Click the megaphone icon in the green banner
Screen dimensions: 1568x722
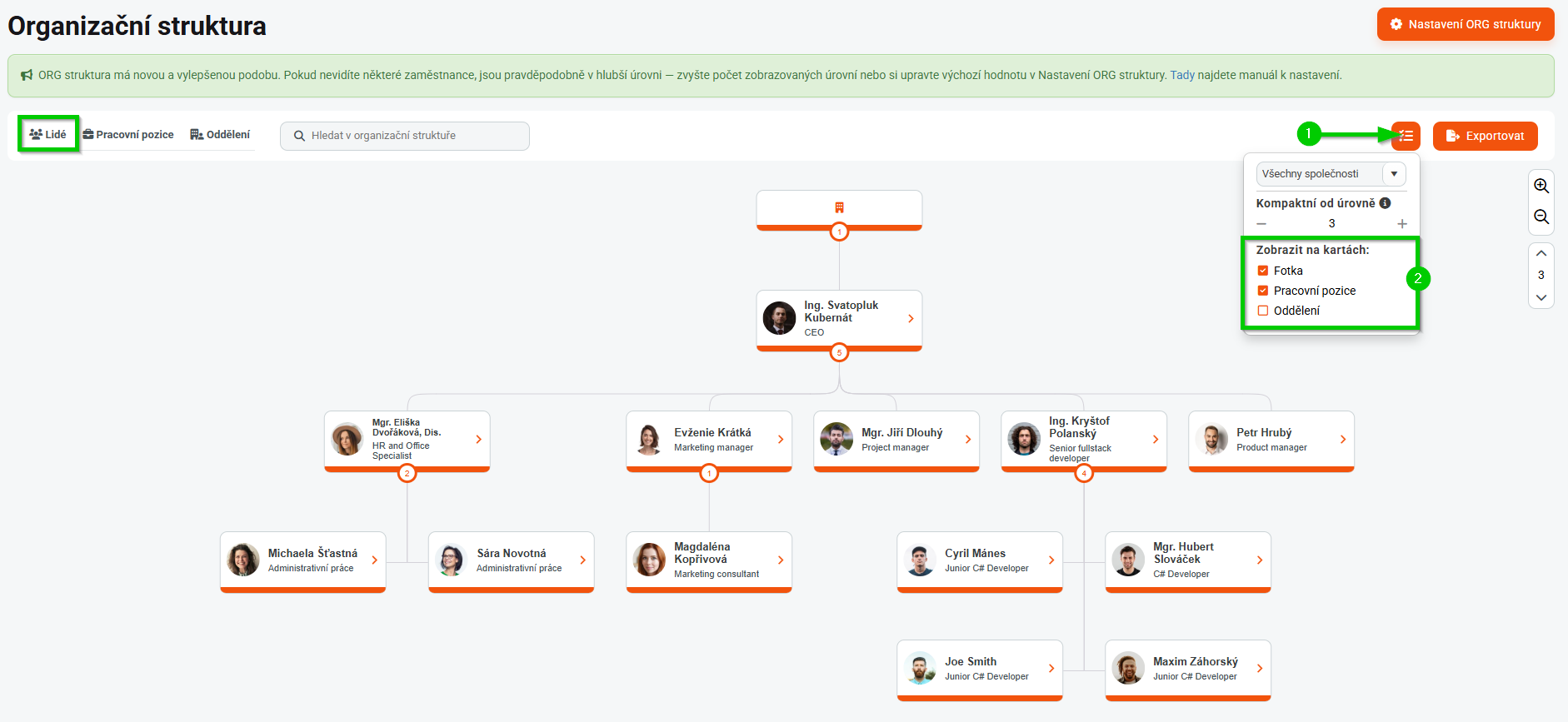pyautogui.click(x=27, y=75)
